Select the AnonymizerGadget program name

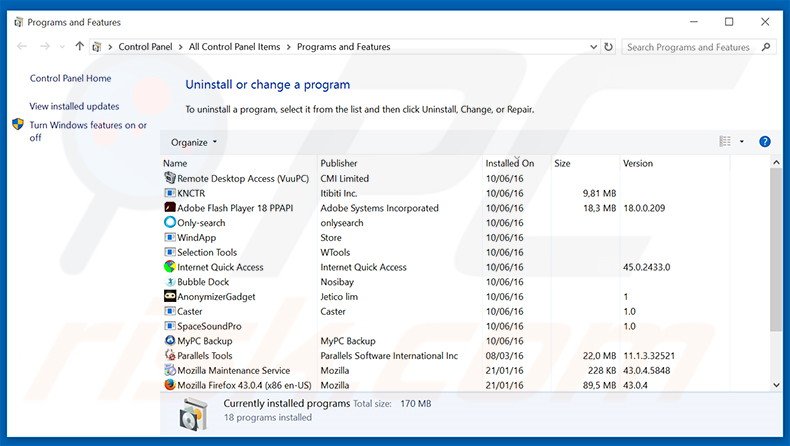point(216,297)
